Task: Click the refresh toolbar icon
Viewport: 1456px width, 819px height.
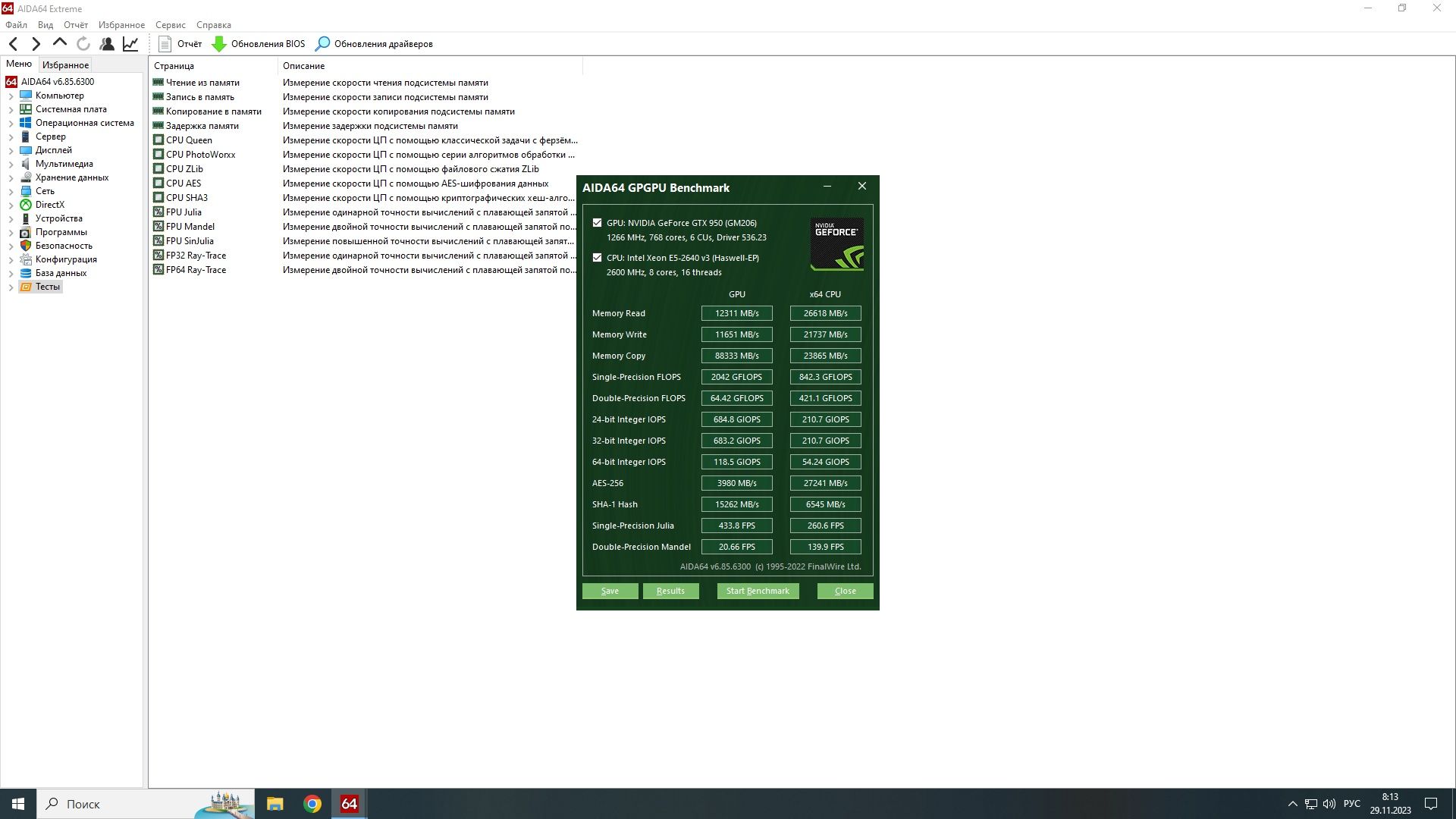Action: click(x=83, y=44)
